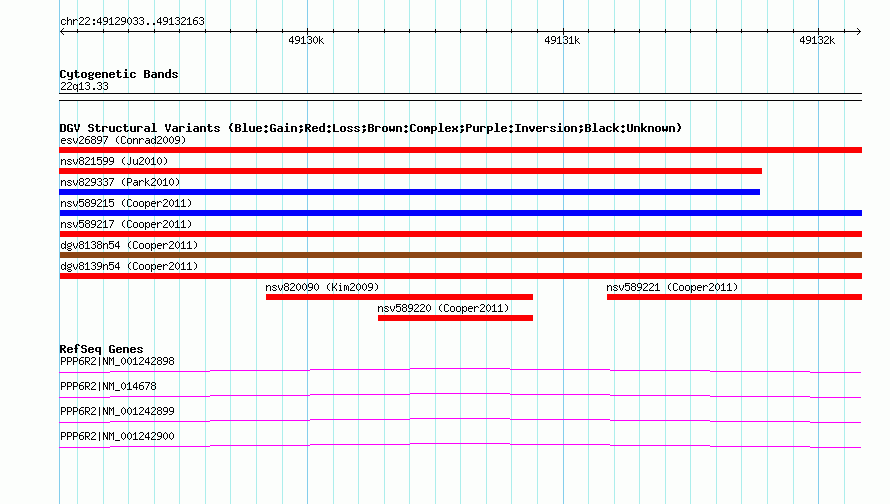Viewport: 890px width, 504px height.
Task: Open the nsv829337 (Park2010) label
Action: pos(120,182)
